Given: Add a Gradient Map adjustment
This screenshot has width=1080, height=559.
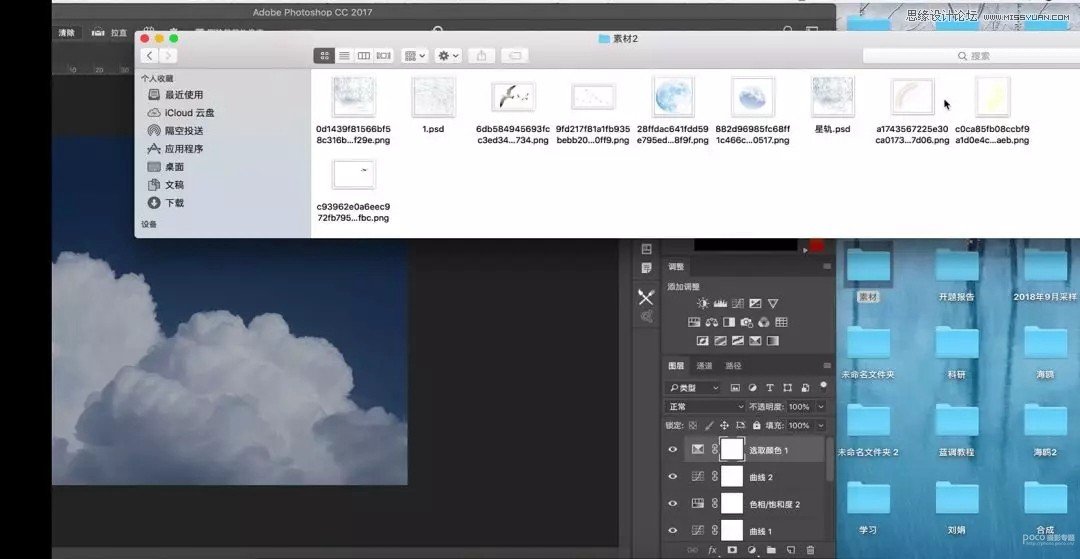Looking at the screenshot, I should click(773, 341).
